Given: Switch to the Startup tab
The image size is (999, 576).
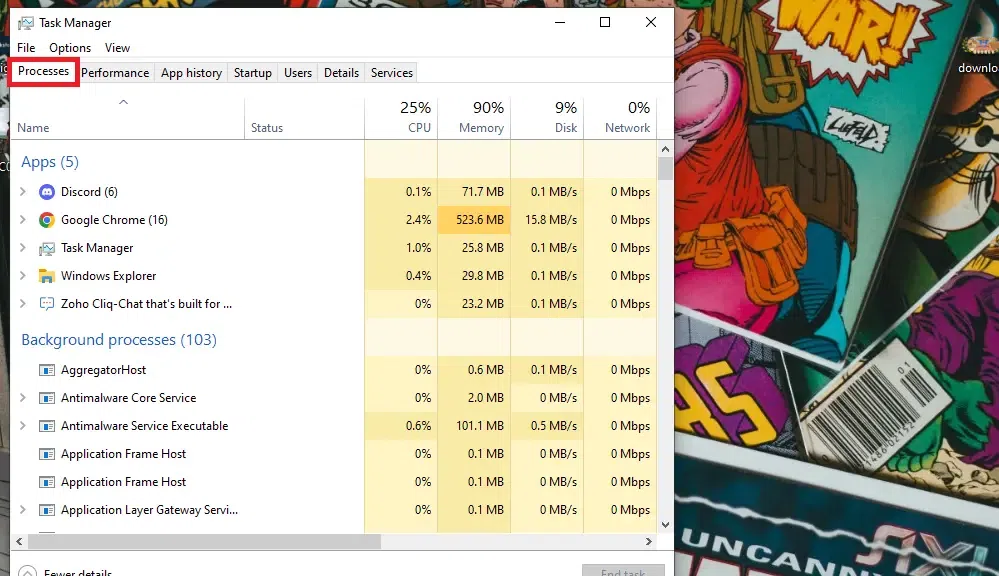Looking at the screenshot, I should (x=253, y=73).
